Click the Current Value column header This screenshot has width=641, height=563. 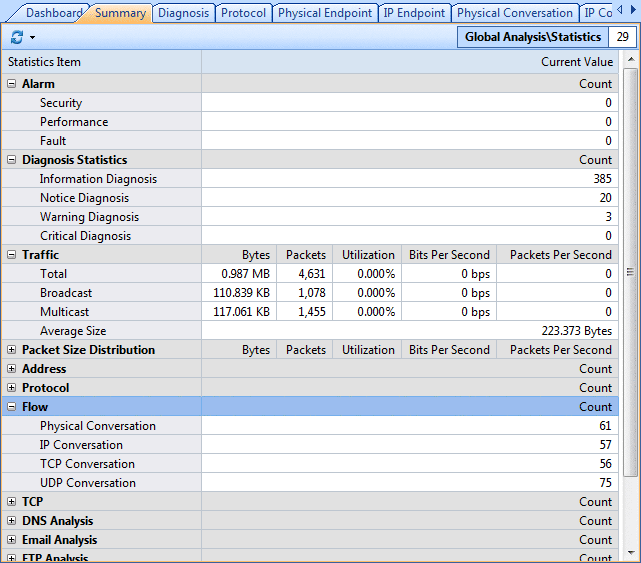(410, 62)
